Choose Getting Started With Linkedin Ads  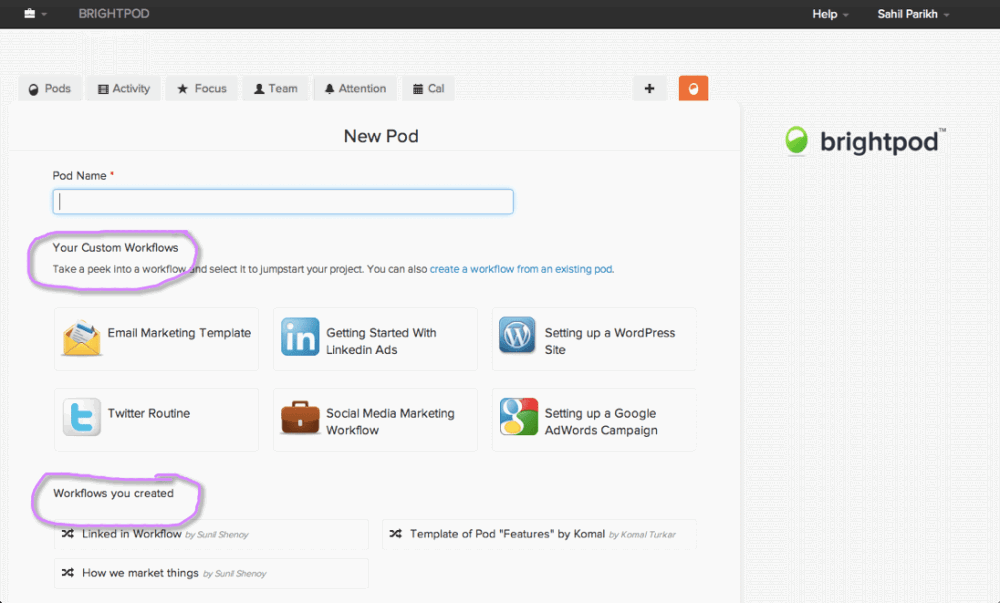pos(375,338)
